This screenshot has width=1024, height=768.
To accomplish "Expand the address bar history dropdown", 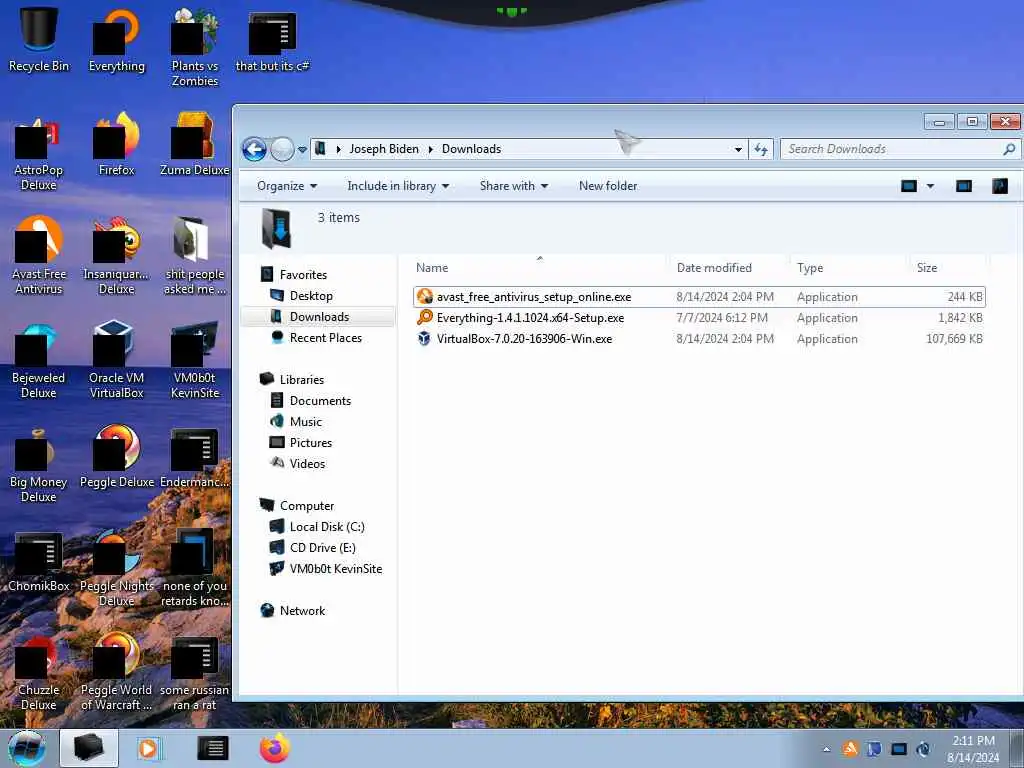I will click(738, 149).
